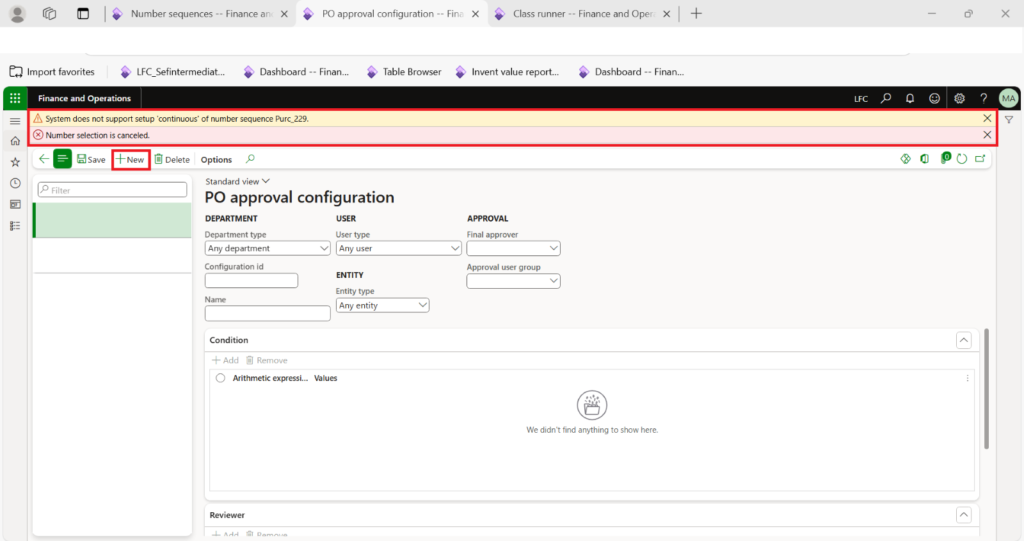Open the Options menu tab
The image size is (1024, 541).
point(216,159)
